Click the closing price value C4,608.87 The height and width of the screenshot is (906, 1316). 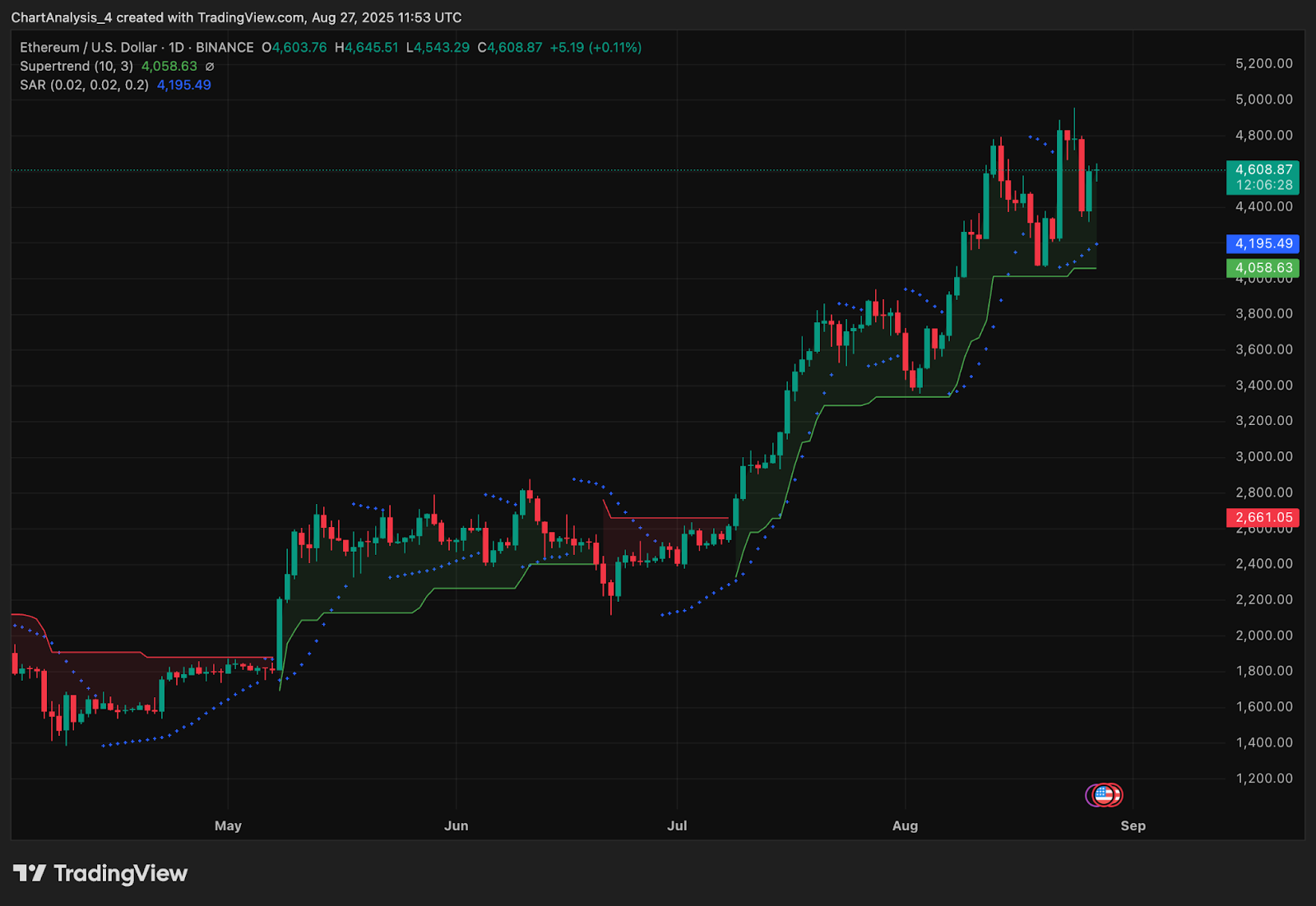tap(510, 48)
